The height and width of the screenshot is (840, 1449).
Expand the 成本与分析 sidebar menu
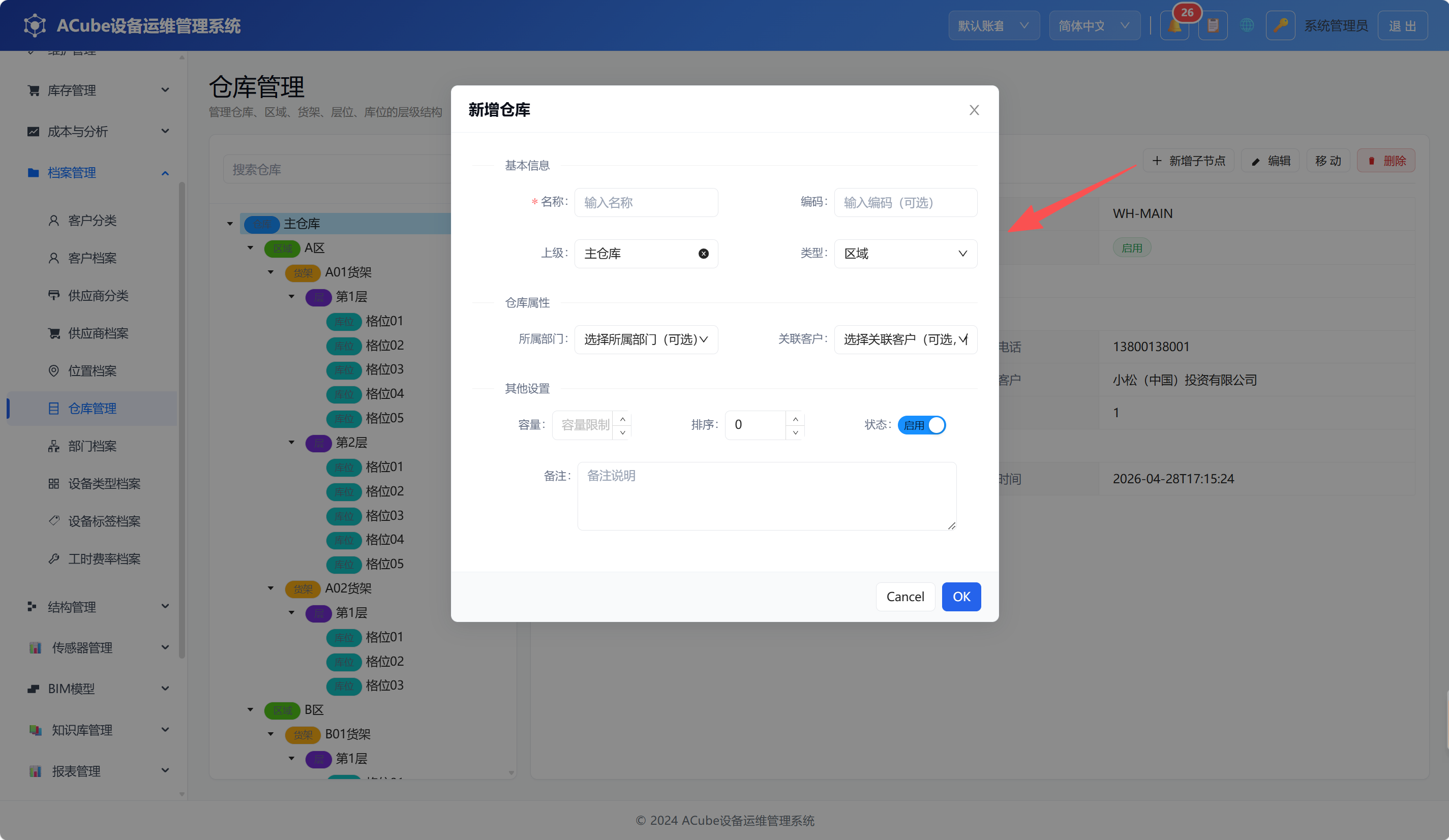[x=98, y=132]
